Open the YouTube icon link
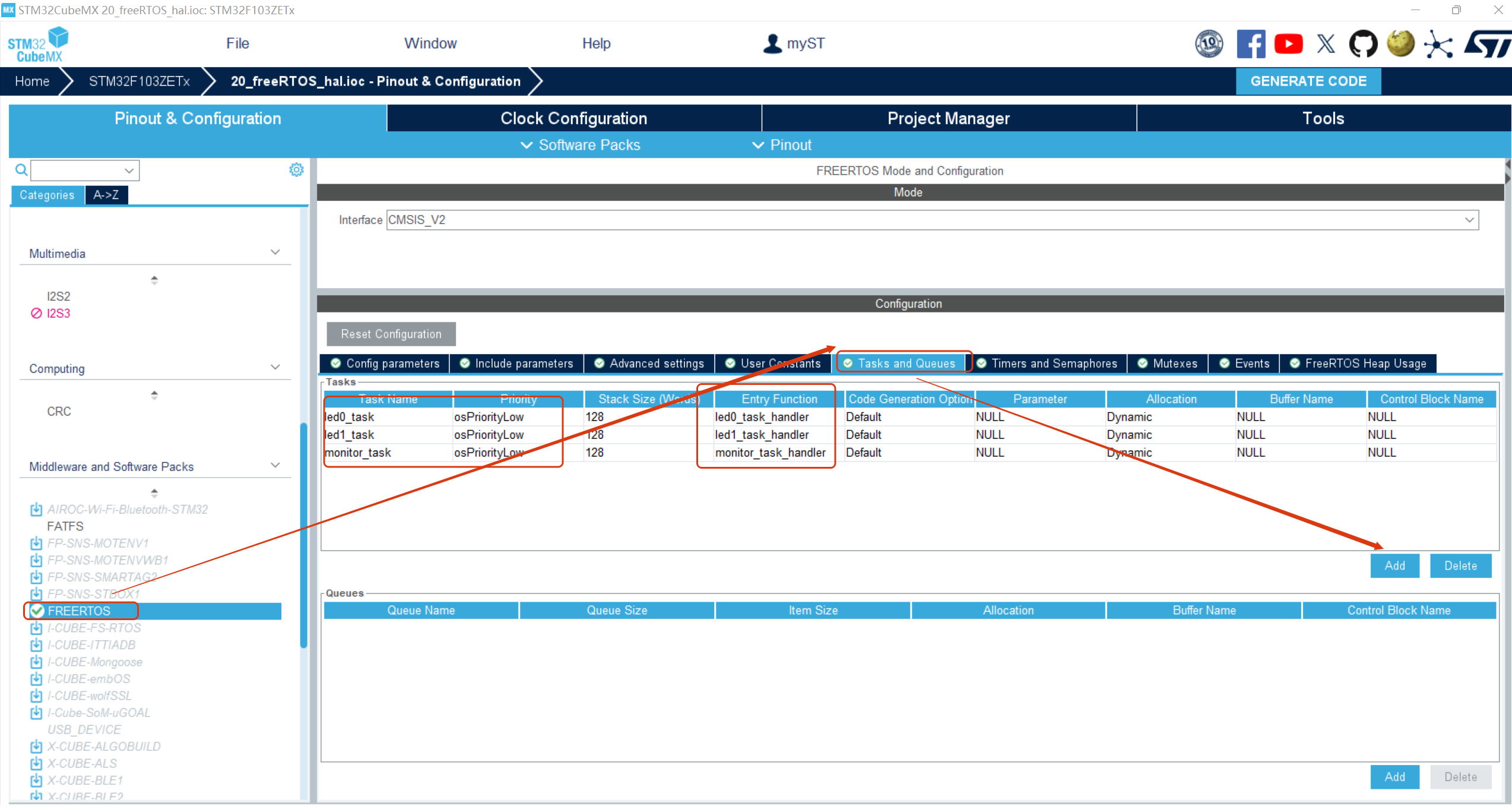 [x=1288, y=44]
